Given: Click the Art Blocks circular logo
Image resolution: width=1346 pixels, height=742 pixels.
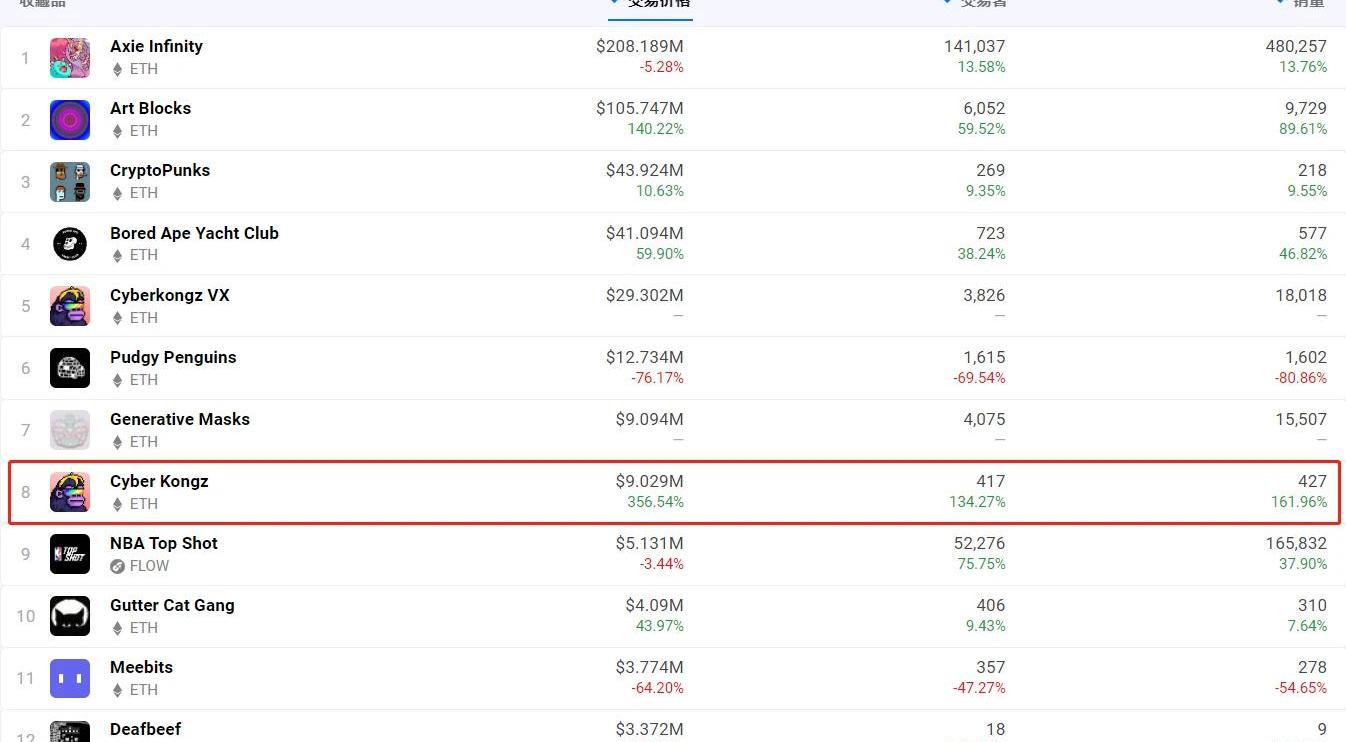Looking at the screenshot, I should pos(70,120).
